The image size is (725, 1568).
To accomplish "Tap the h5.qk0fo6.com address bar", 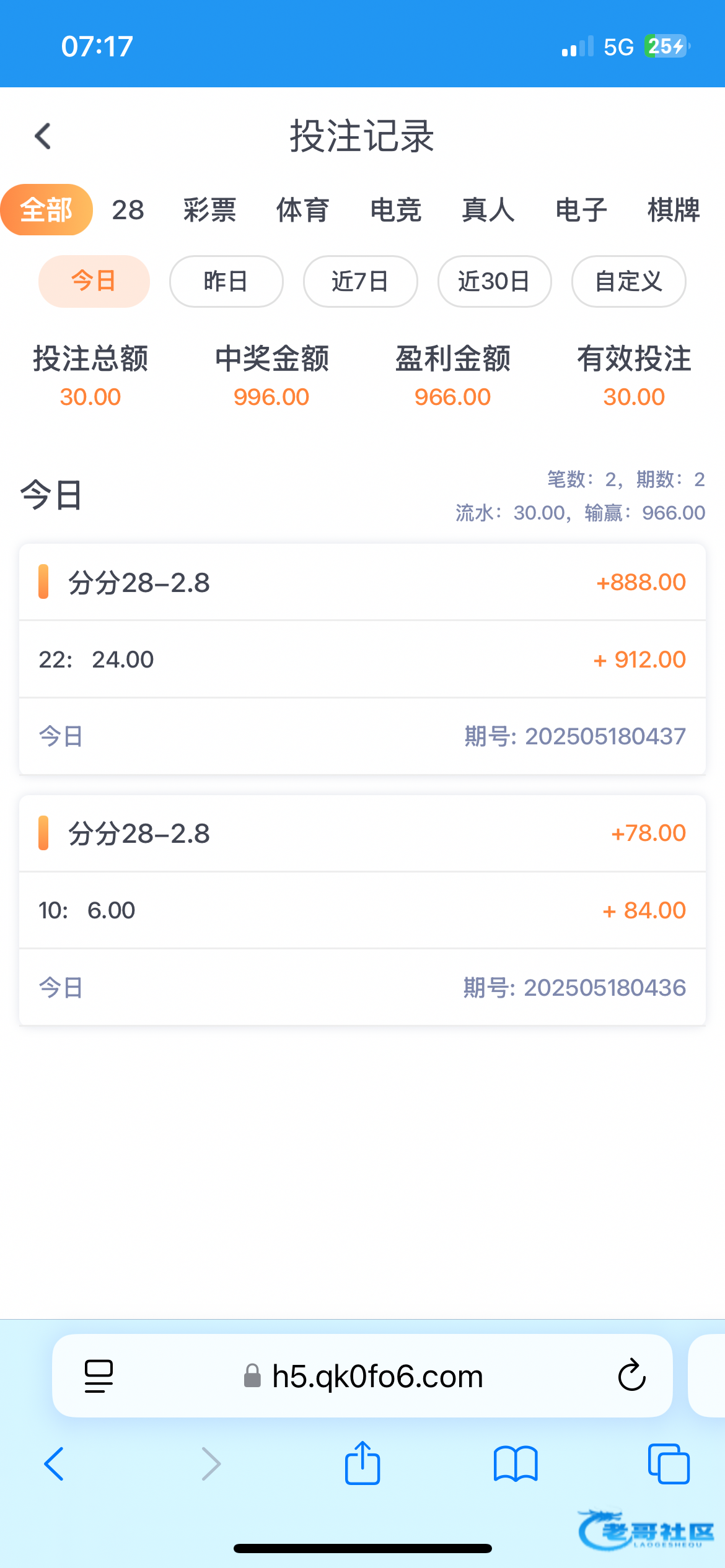I will coord(377,1376).
